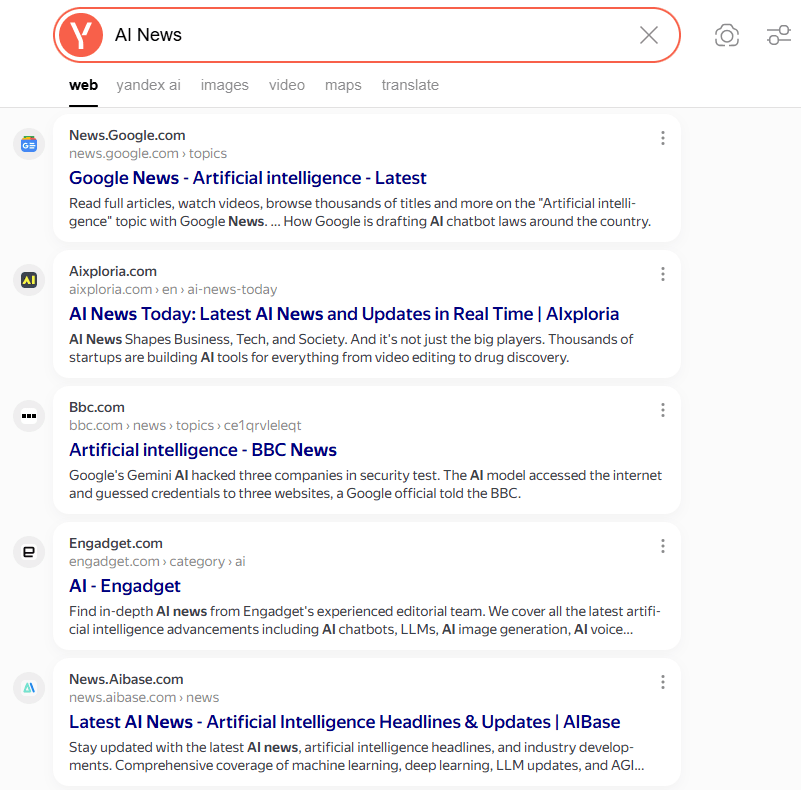Screen dimensions: 801x790
Task: Switch to the images tab
Action: 224,85
